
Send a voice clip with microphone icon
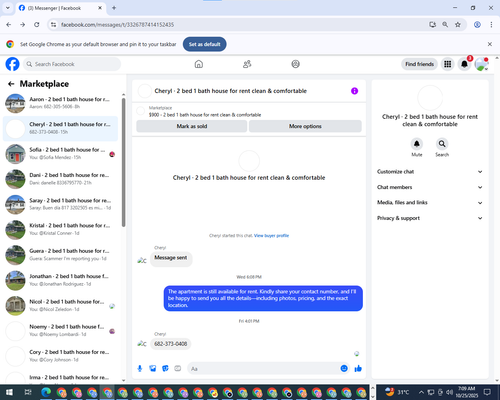[x=140, y=368]
